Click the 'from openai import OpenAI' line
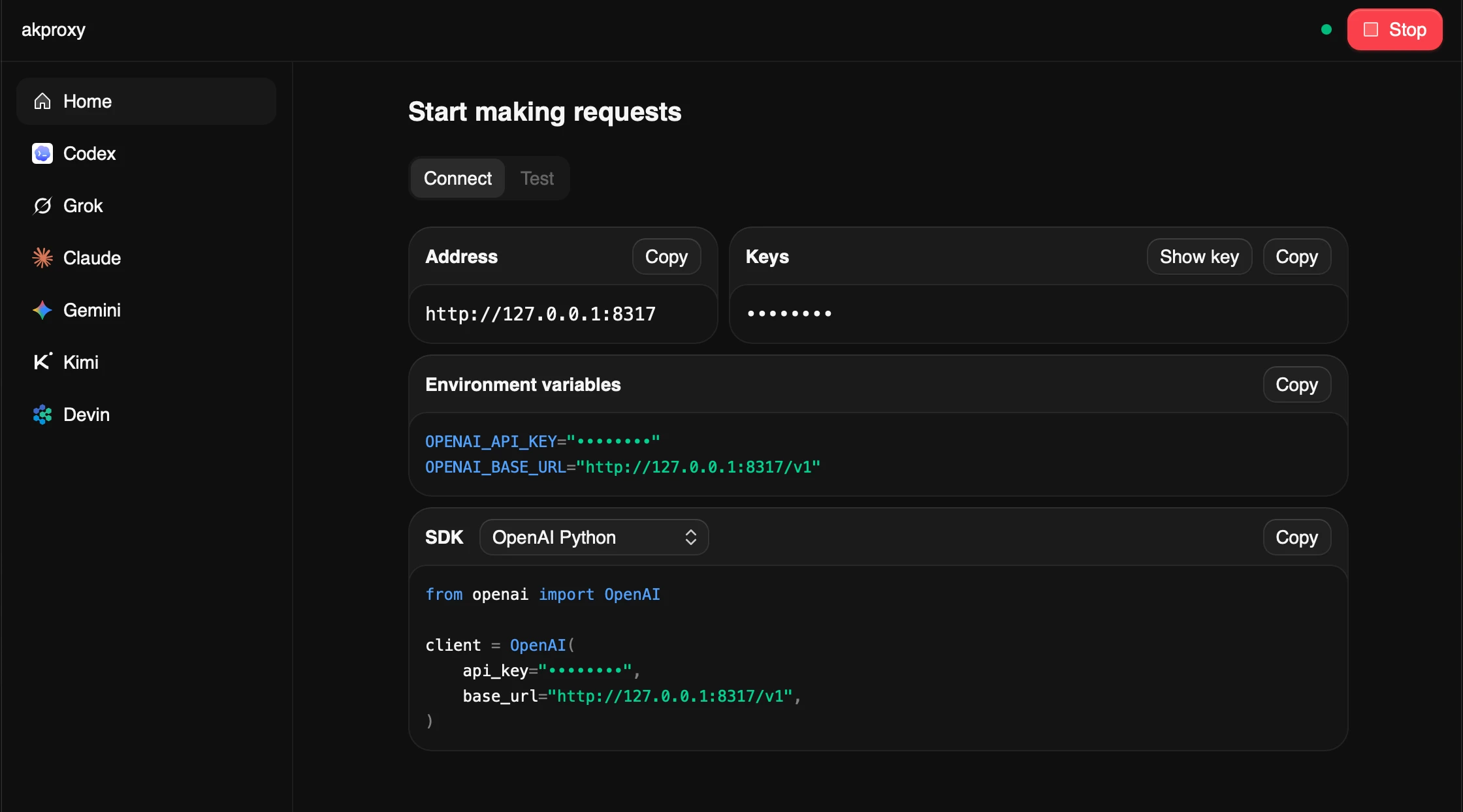Image resolution: width=1463 pixels, height=812 pixels. tap(542, 594)
